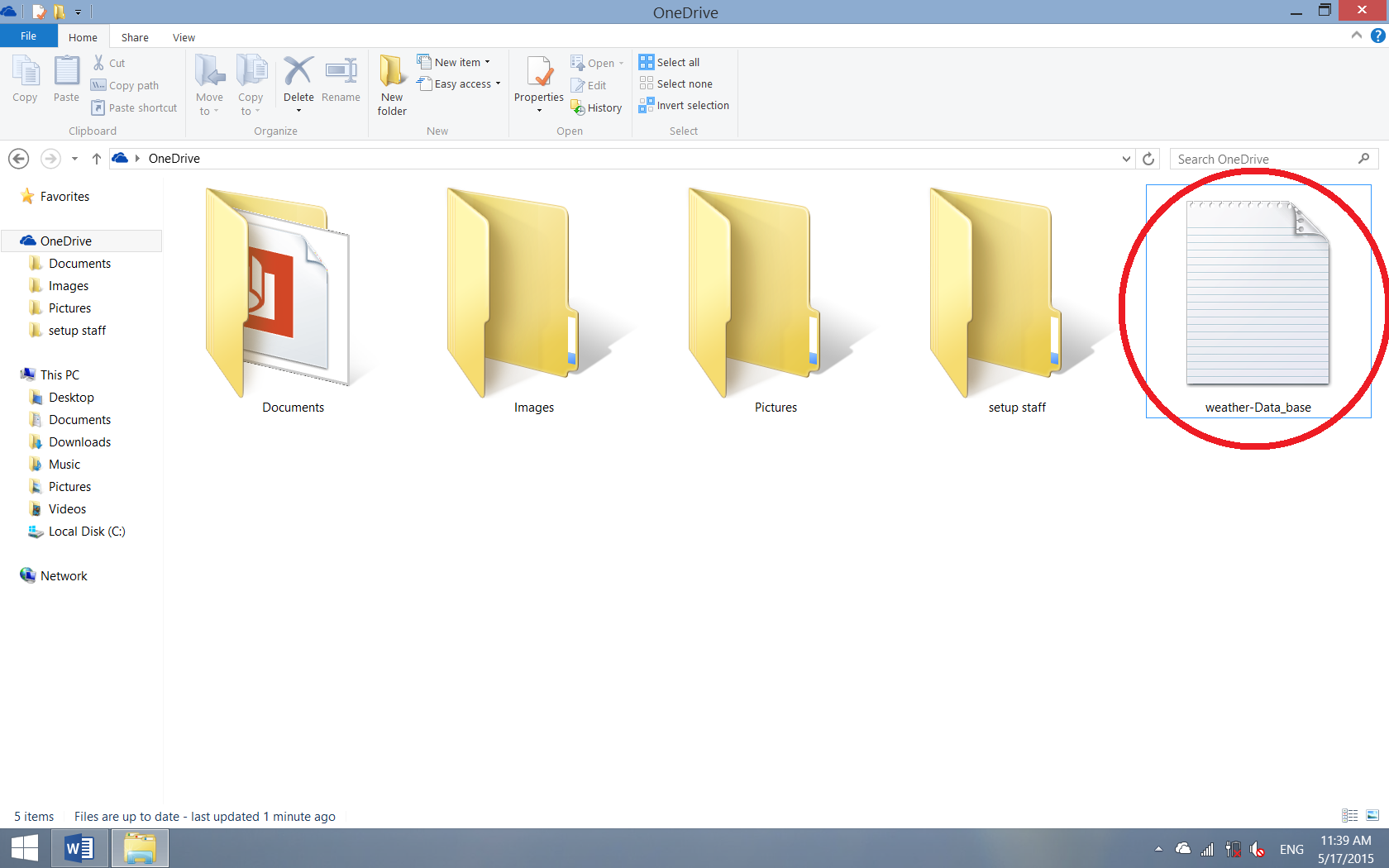Click the red X Delete icon

pyautogui.click(x=298, y=71)
